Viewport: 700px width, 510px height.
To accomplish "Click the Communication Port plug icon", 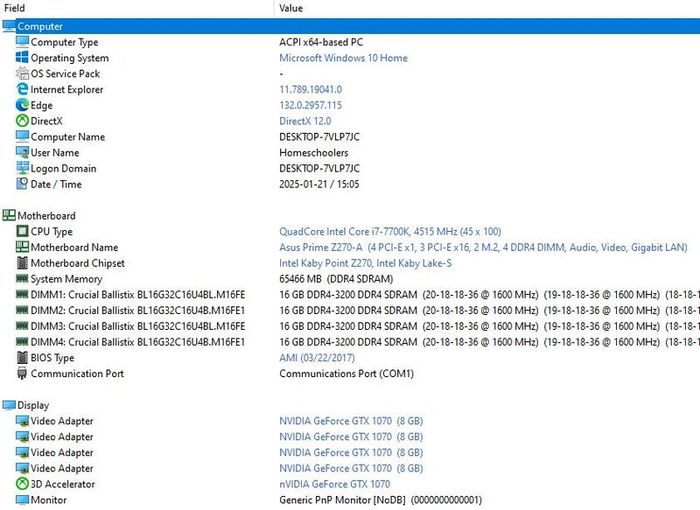I will pyautogui.click(x=22, y=373).
